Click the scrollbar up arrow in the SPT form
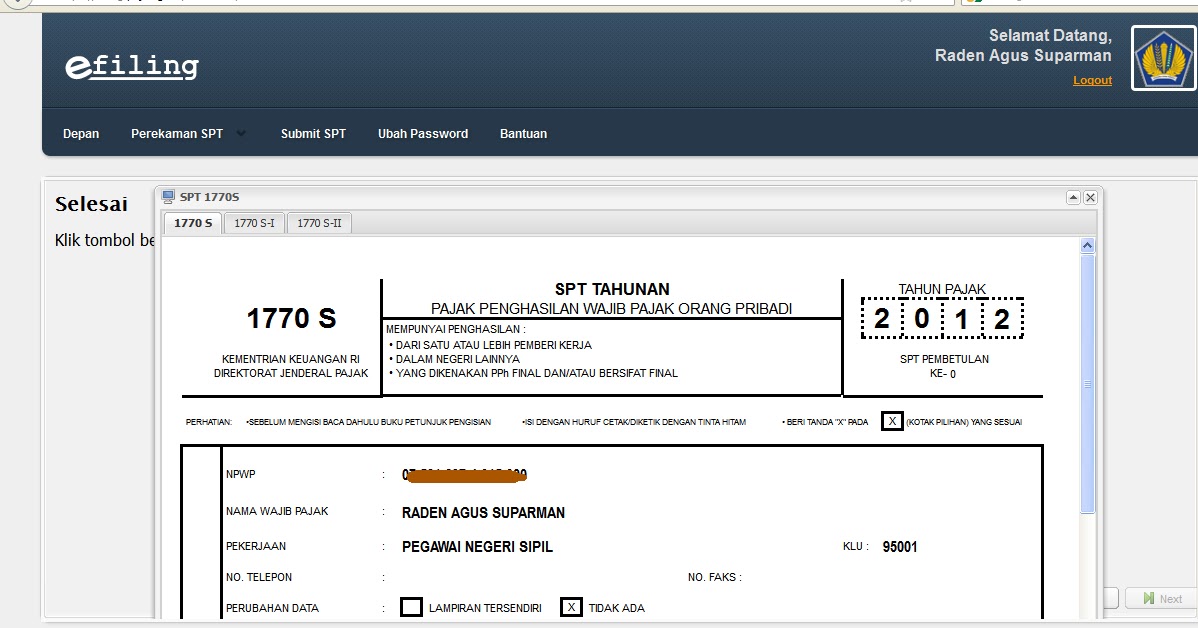 pyautogui.click(x=1087, y=245)
